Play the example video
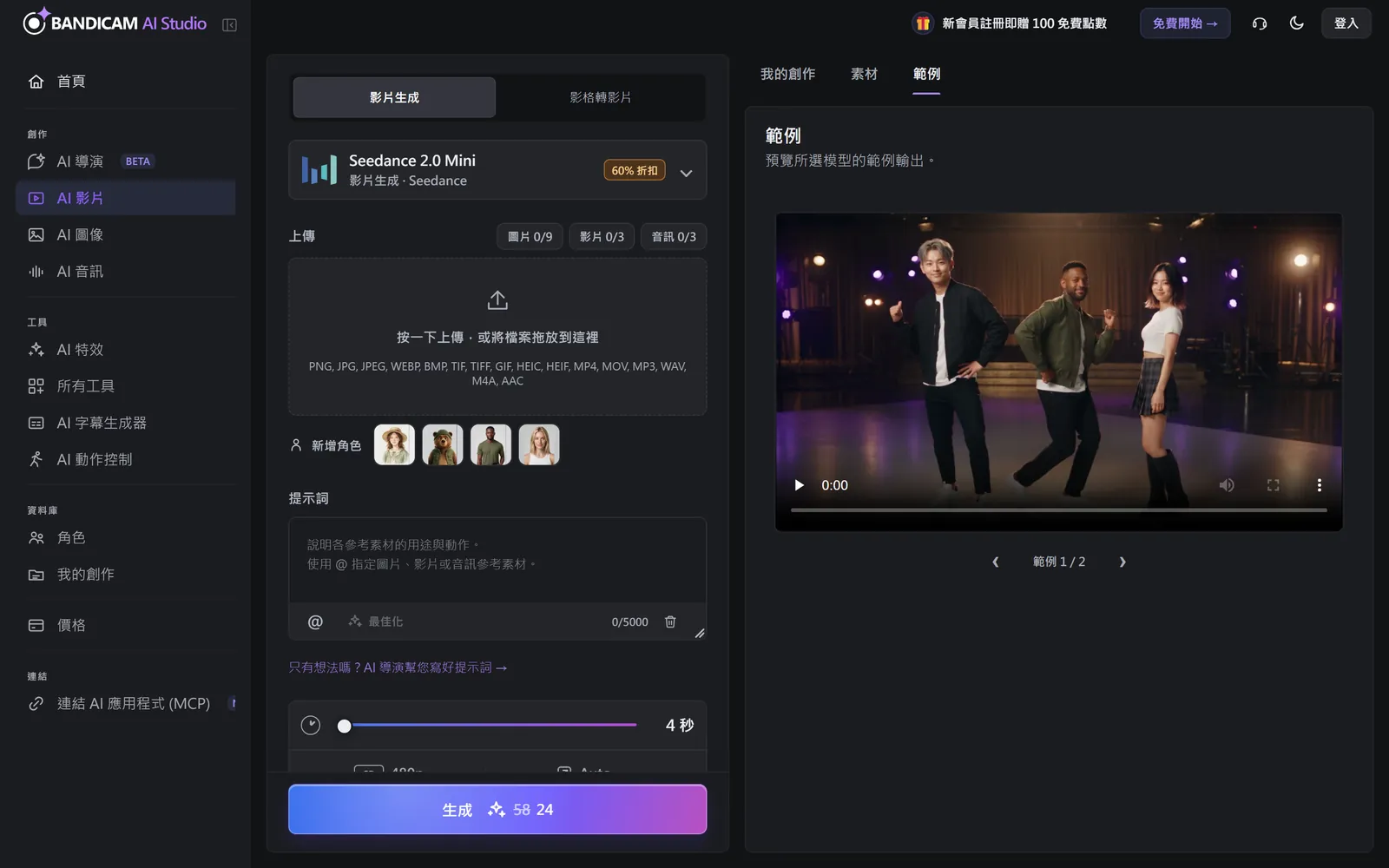Viewport: 1389px width, 868px height. [x=800, y=485]
